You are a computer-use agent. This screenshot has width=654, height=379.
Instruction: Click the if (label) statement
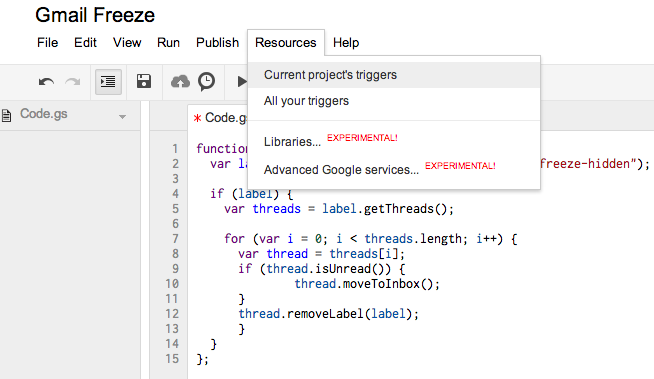pos(252,193)
